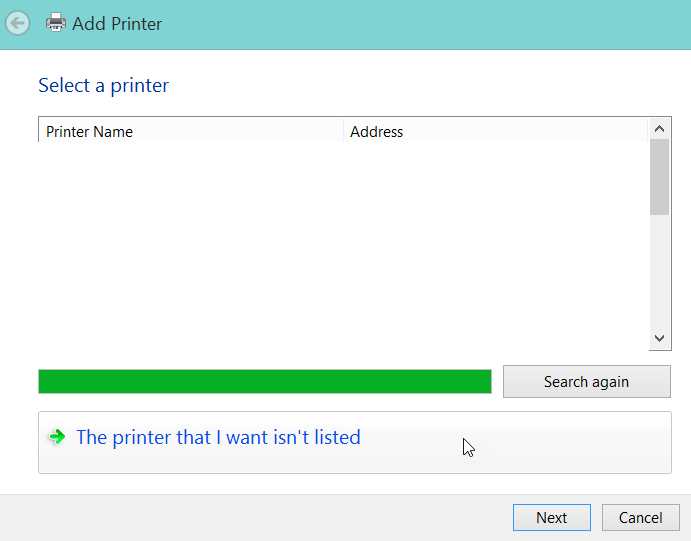The image size is (691, 541).
Task: Click the printer icon in the title bar
Action: click(56, 23)
